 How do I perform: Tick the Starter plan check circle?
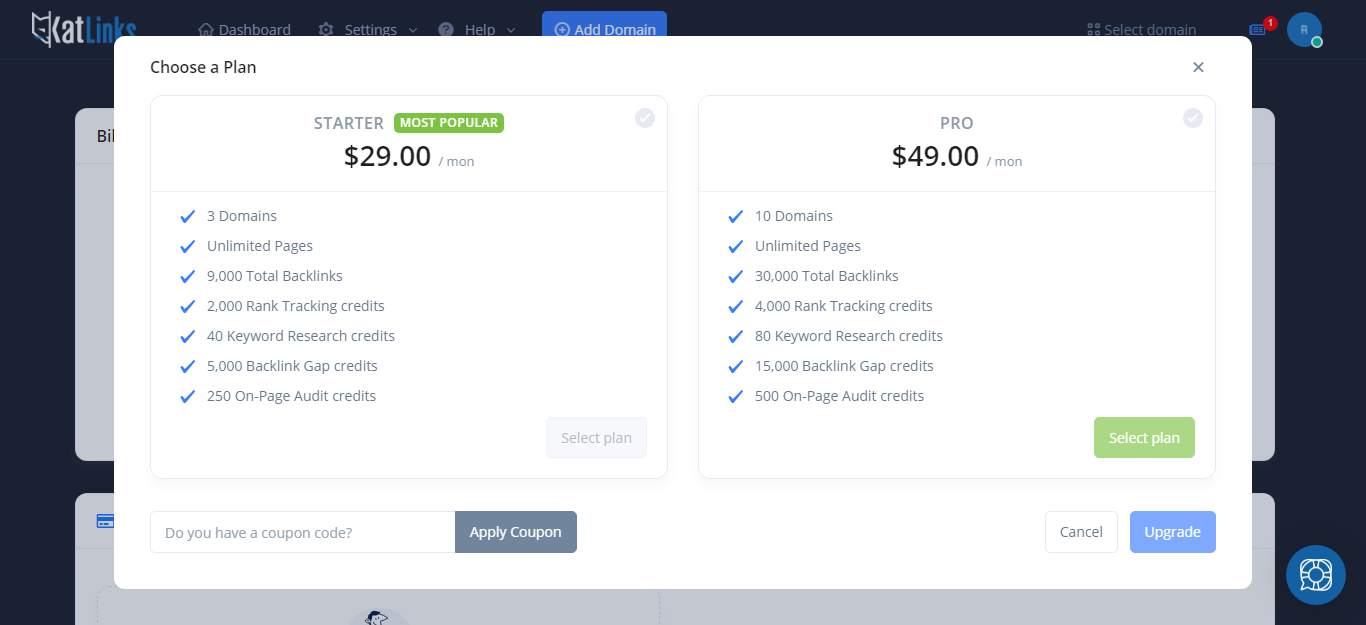click(x=645, y=118)
